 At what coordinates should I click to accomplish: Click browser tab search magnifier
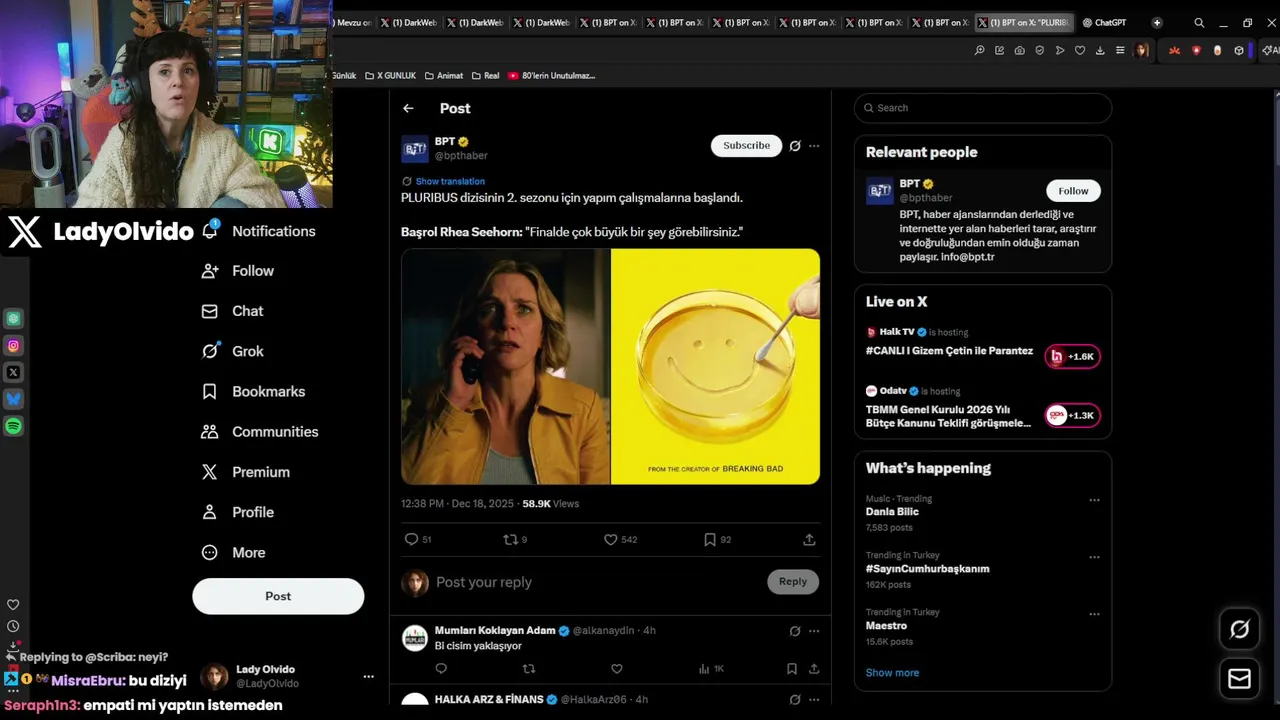pyautogui.click(x=1199, y=22)
